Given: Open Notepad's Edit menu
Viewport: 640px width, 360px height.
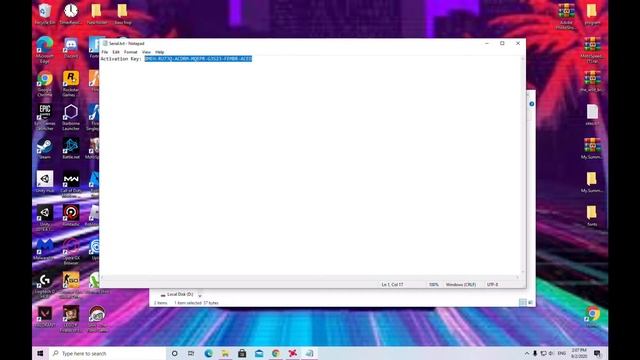Looking at the screenshot, I should pos(116,52).
